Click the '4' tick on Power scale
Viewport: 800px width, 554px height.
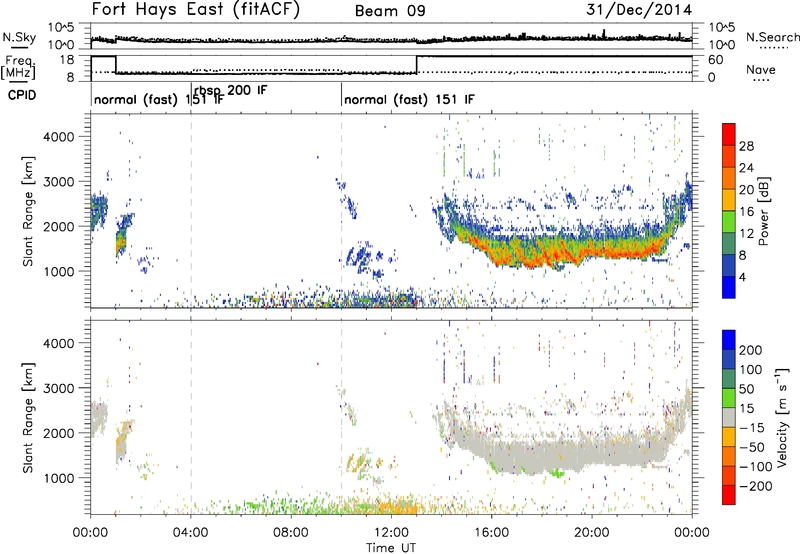click(742, 277)
